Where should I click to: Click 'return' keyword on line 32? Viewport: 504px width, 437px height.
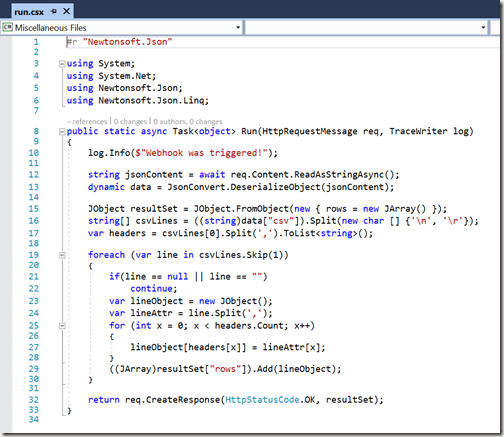(104, 400)
